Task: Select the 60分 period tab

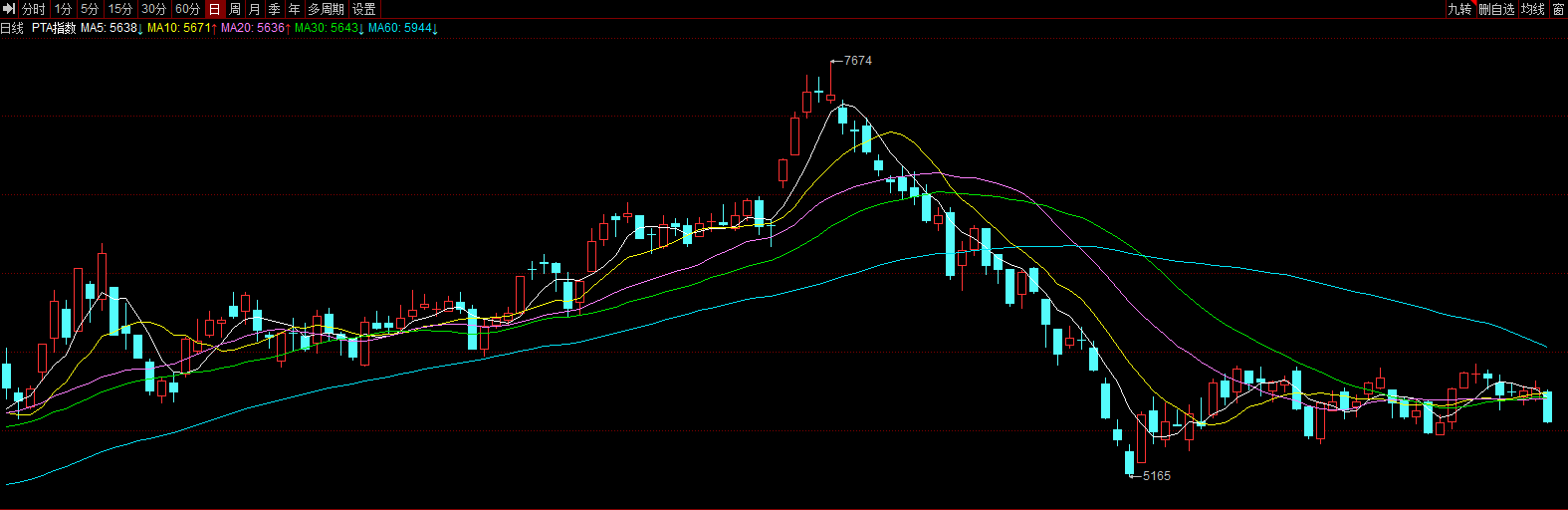Action: pyautogui.click(x=188, y=9)
